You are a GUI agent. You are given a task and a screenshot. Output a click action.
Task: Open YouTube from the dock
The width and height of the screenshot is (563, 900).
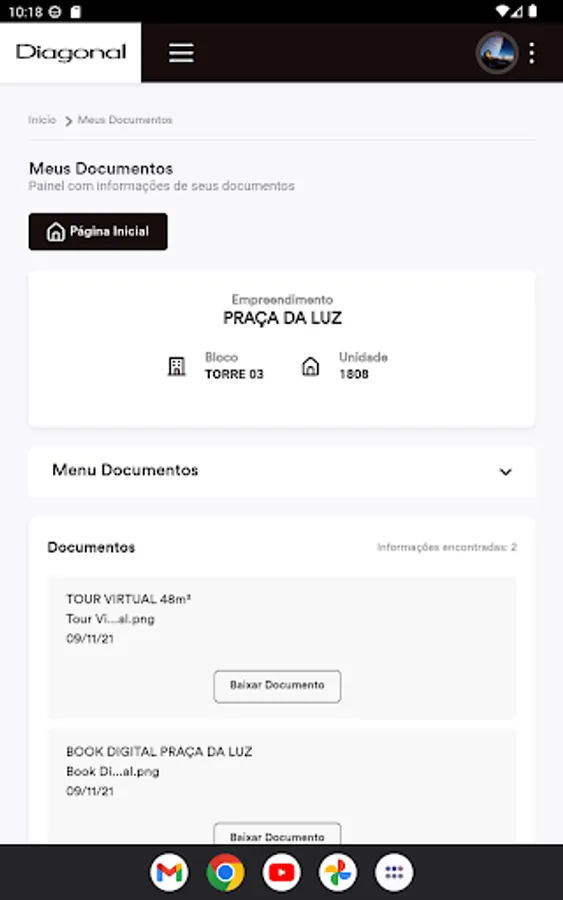point(282,872)
